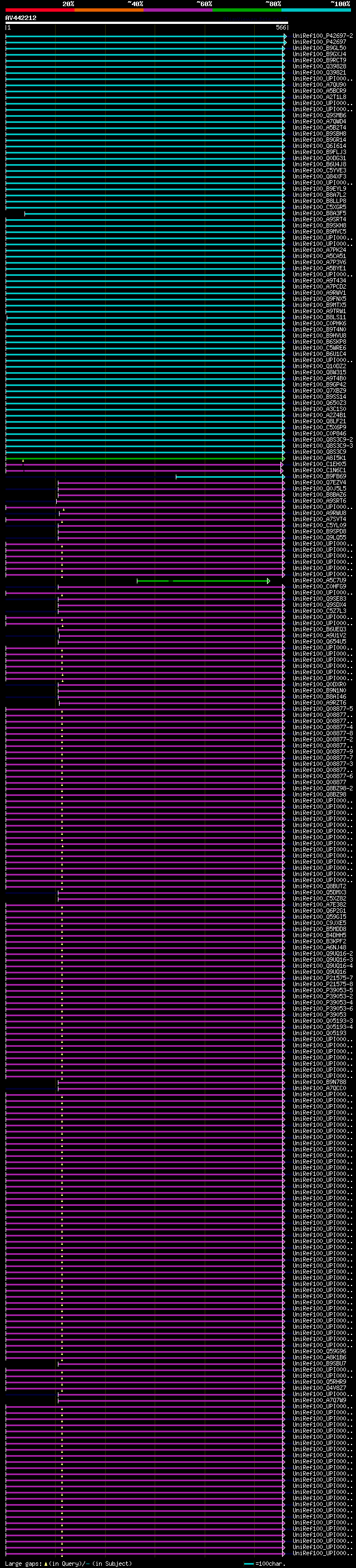
Task: Select hit label UniRef100_A7PK24
Action: pyautogui.click(x=319, y=250)
